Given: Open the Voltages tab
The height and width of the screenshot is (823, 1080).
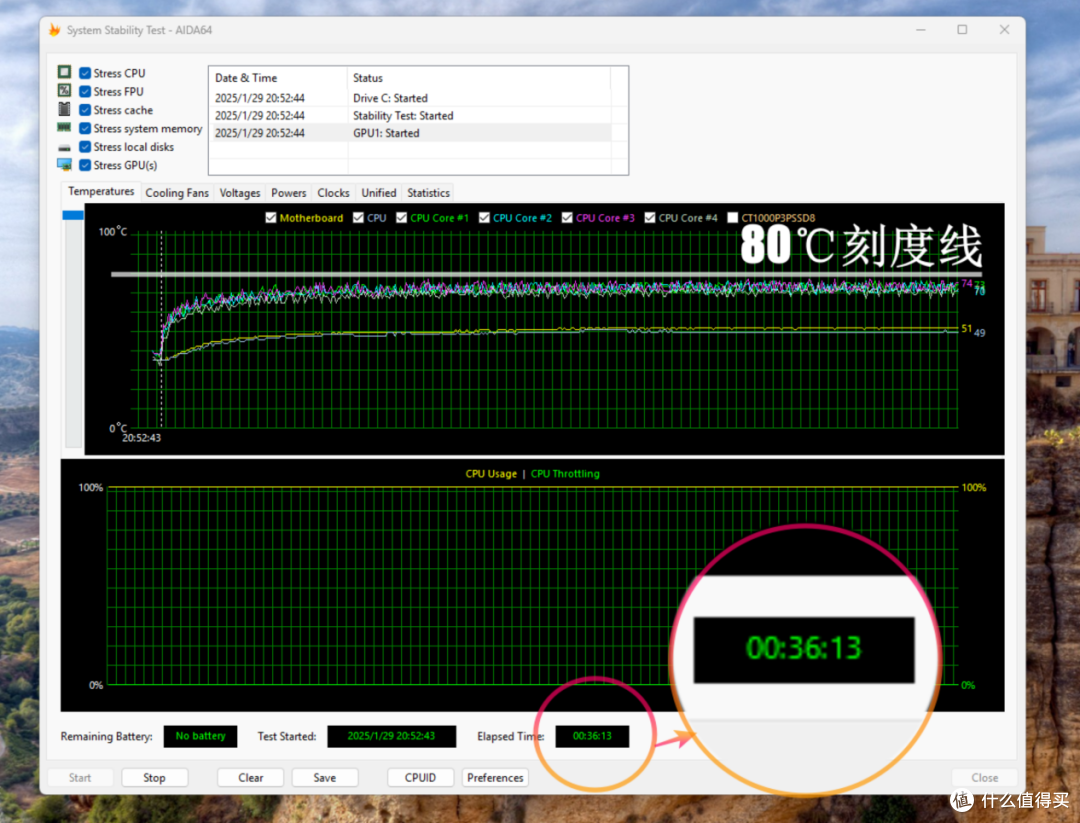Looking at the screenshot, I should coord(240,193).
